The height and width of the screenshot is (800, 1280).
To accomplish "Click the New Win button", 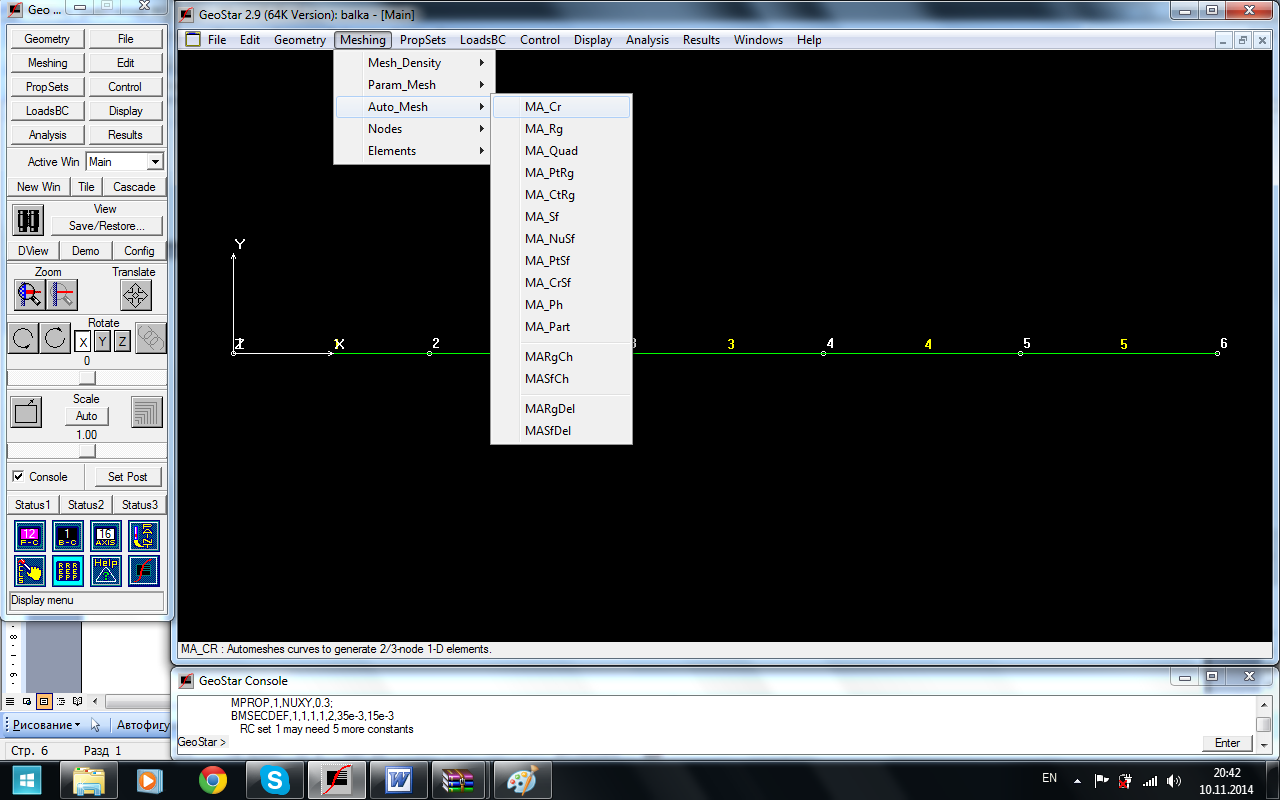I will (x=38, y=187).
